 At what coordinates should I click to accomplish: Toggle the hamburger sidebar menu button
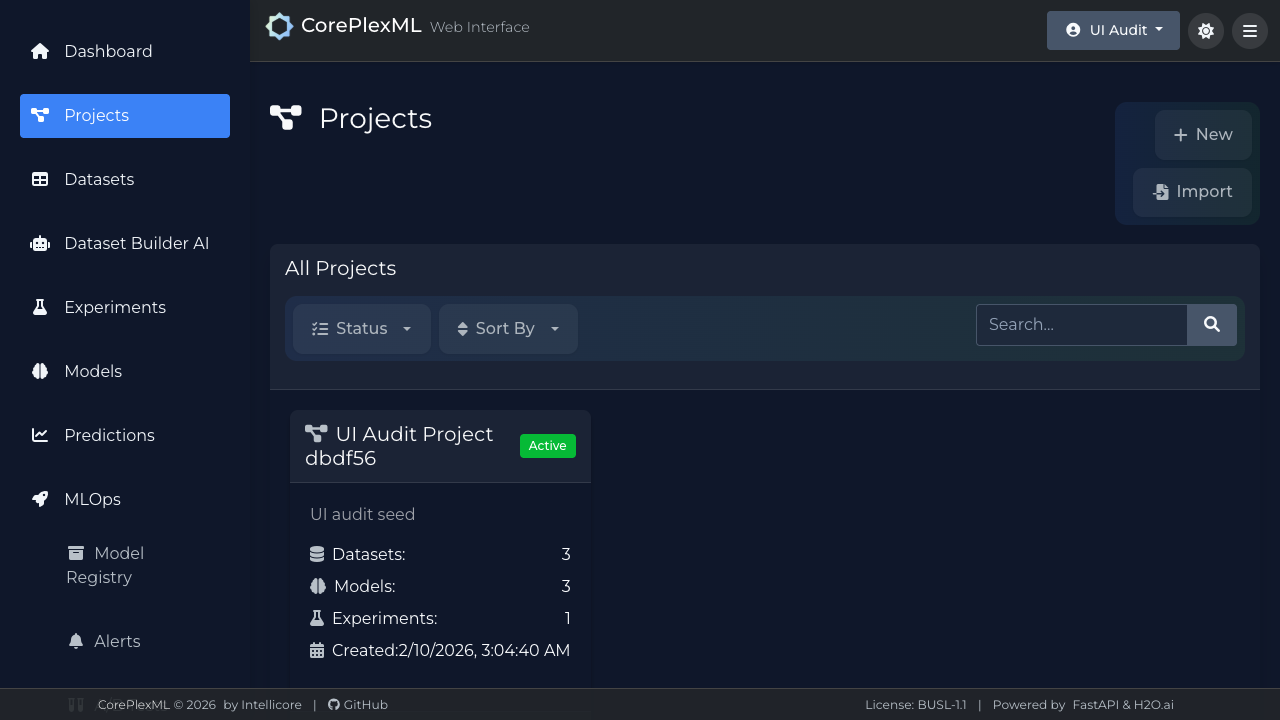(x=1250, y=31)
